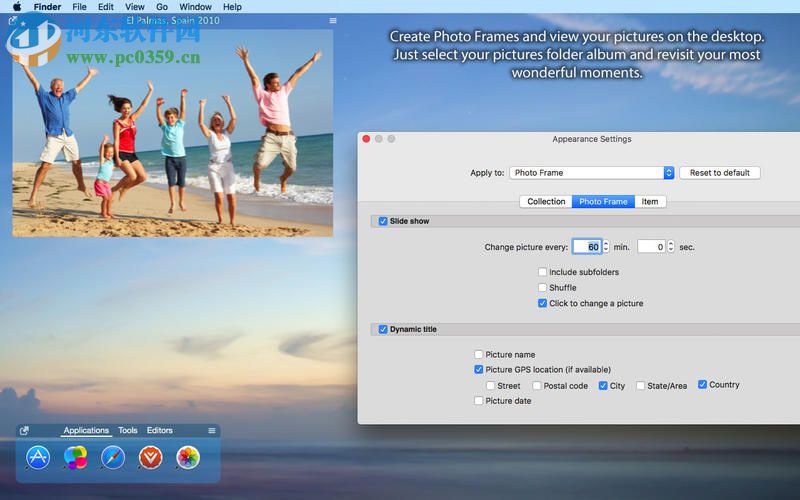The width and height of the screenshot is (800, 500).
Task: Switch to the Collection tab
Action: coord(546,202)
